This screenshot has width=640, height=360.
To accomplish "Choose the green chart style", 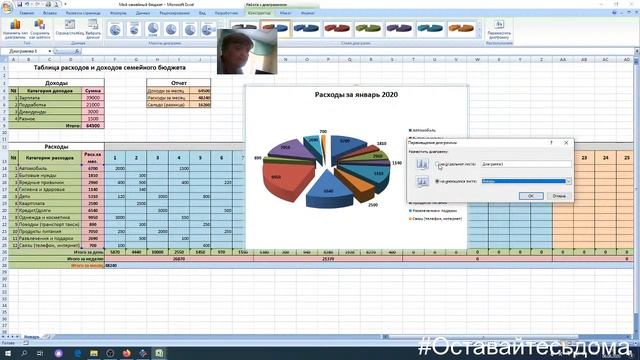I will (x=368, y=29).
